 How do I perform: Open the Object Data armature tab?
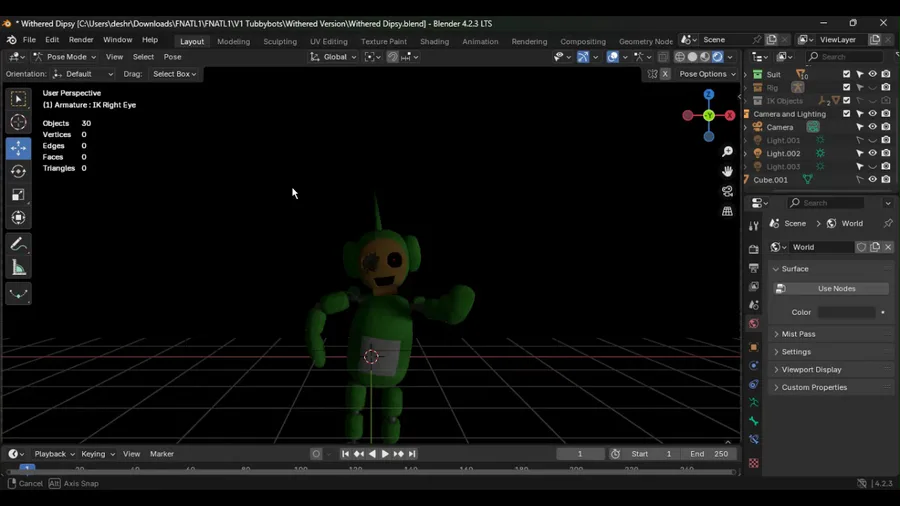pyautogui.click(x=754, y=403)
